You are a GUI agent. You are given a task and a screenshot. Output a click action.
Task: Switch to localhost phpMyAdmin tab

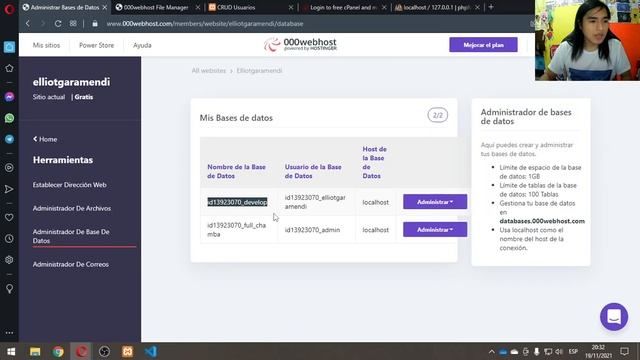(436, 7)
